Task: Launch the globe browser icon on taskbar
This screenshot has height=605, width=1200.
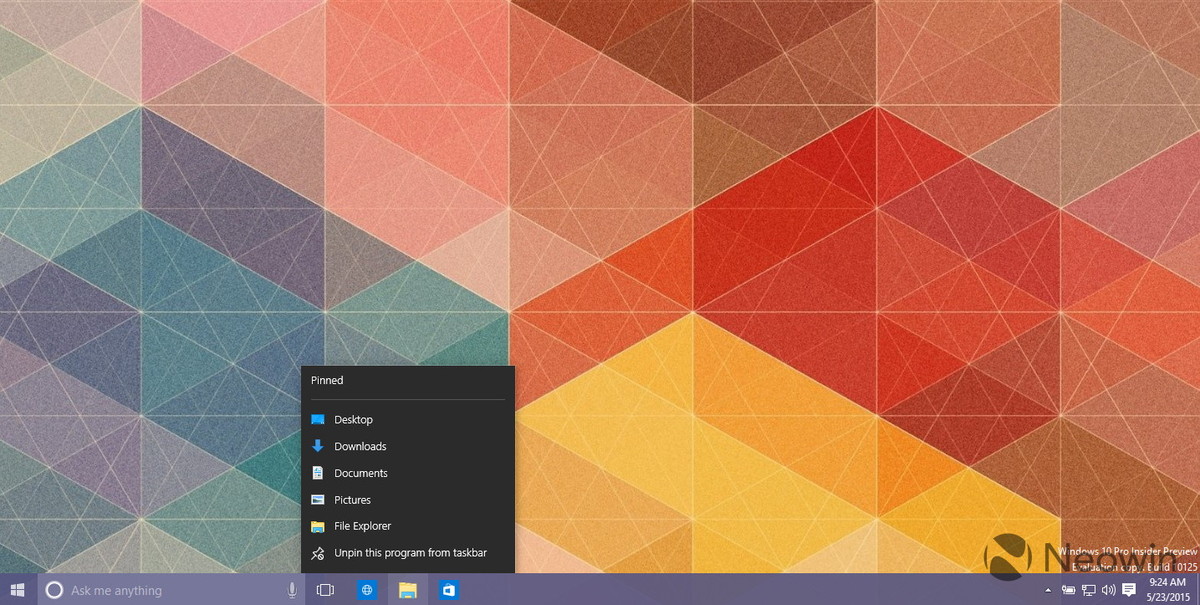Action: point(367,590)
